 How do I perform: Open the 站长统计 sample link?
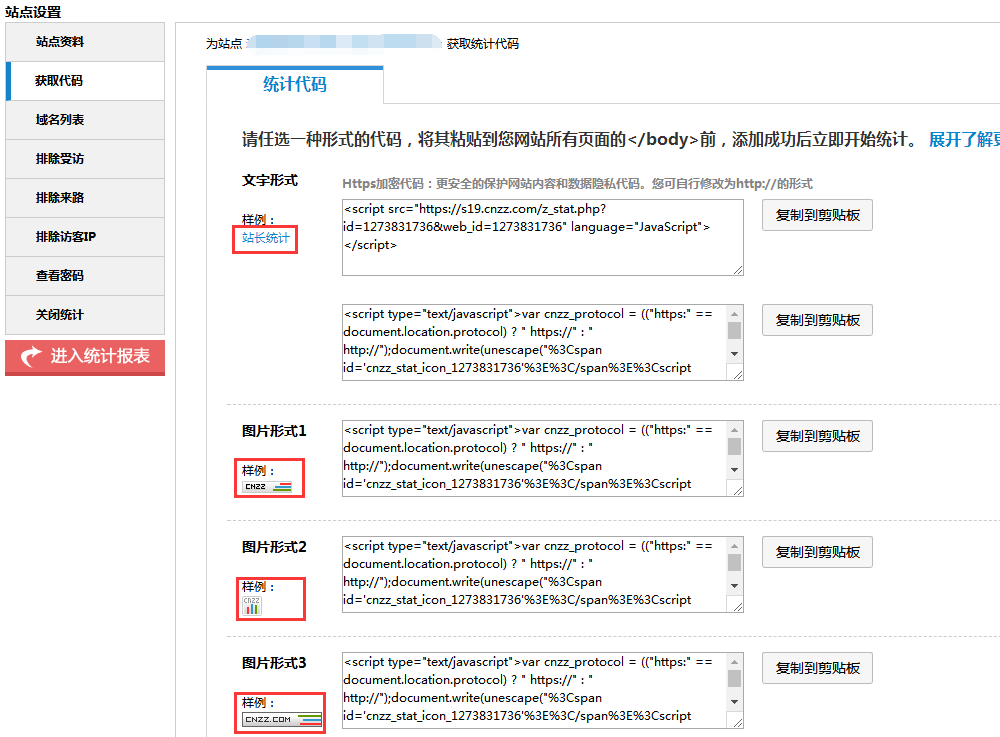266,238
